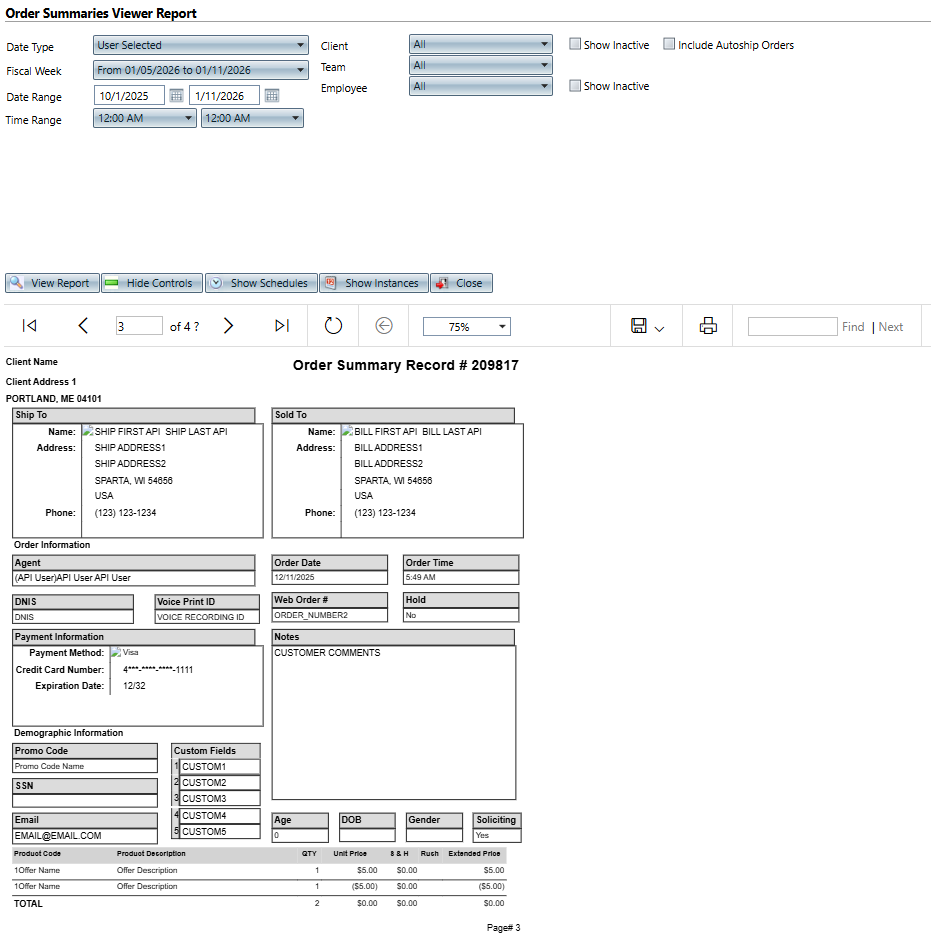
Task: Jump to last report page
Action: coord(282,326)
